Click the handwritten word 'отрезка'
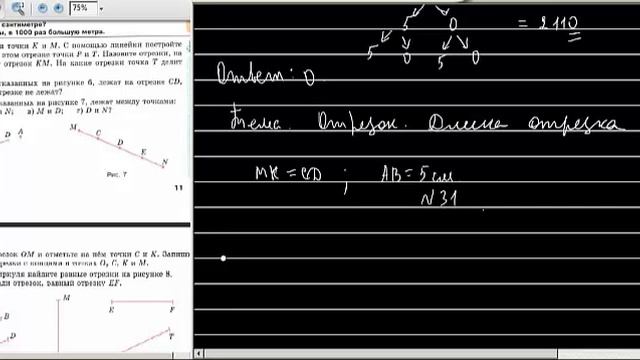Screen dimensions: 640x360 [576, 124]
